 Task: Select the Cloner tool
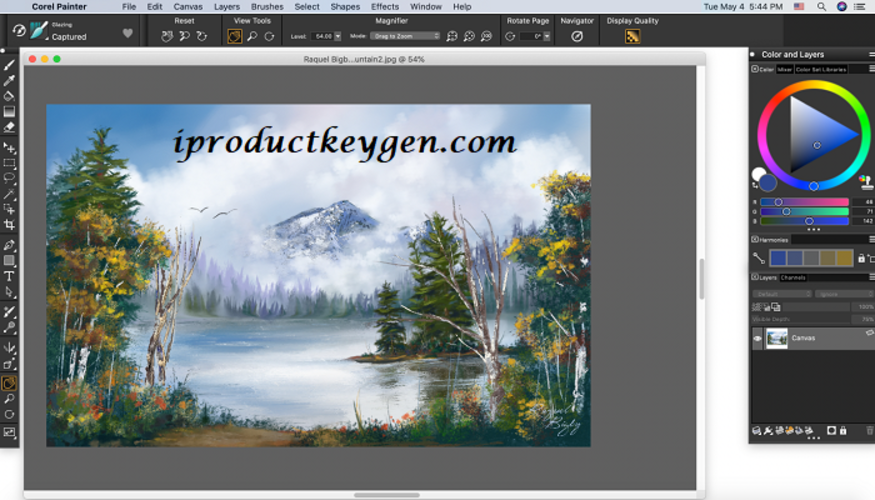tap(9, 312)
